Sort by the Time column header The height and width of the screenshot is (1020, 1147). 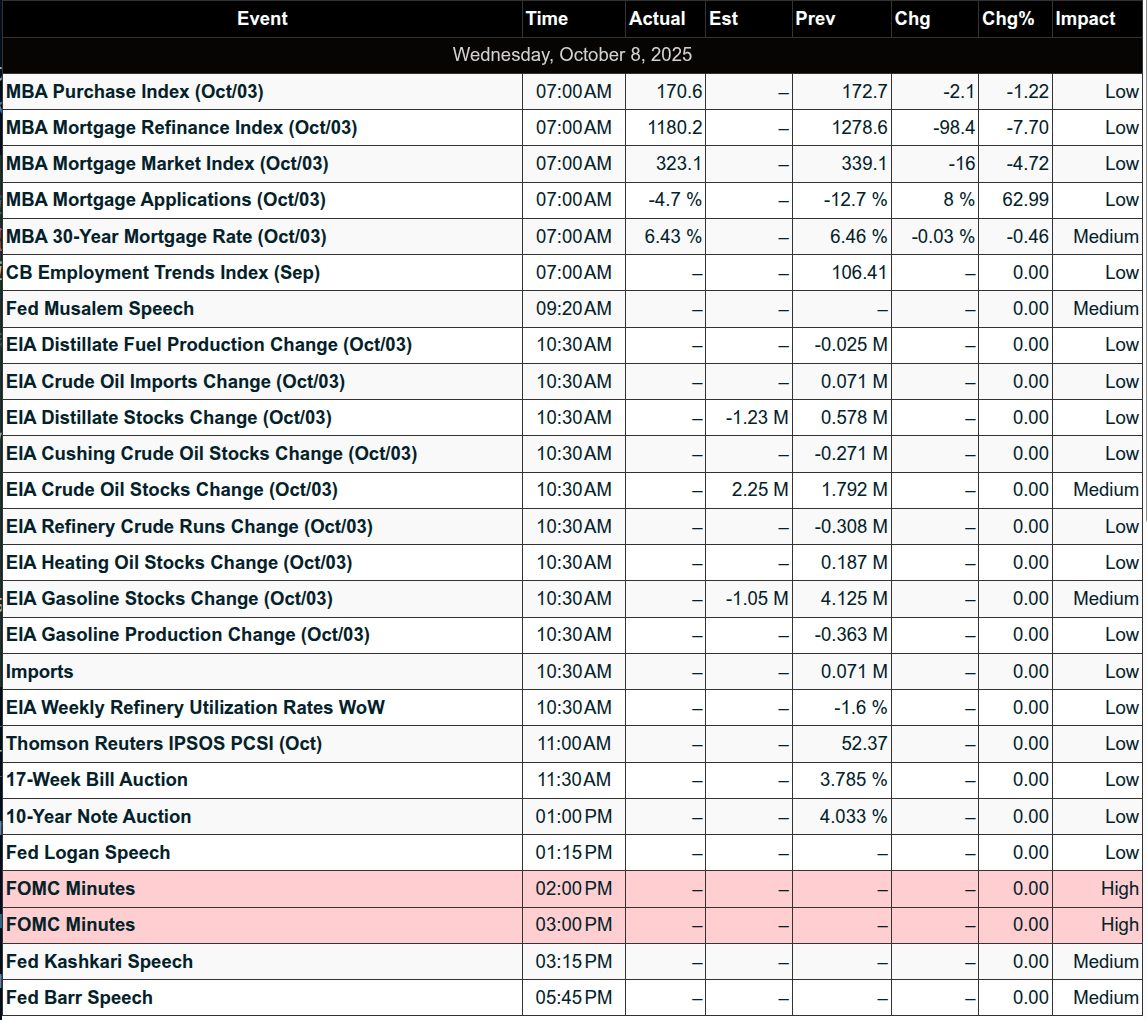click(546, 19)
